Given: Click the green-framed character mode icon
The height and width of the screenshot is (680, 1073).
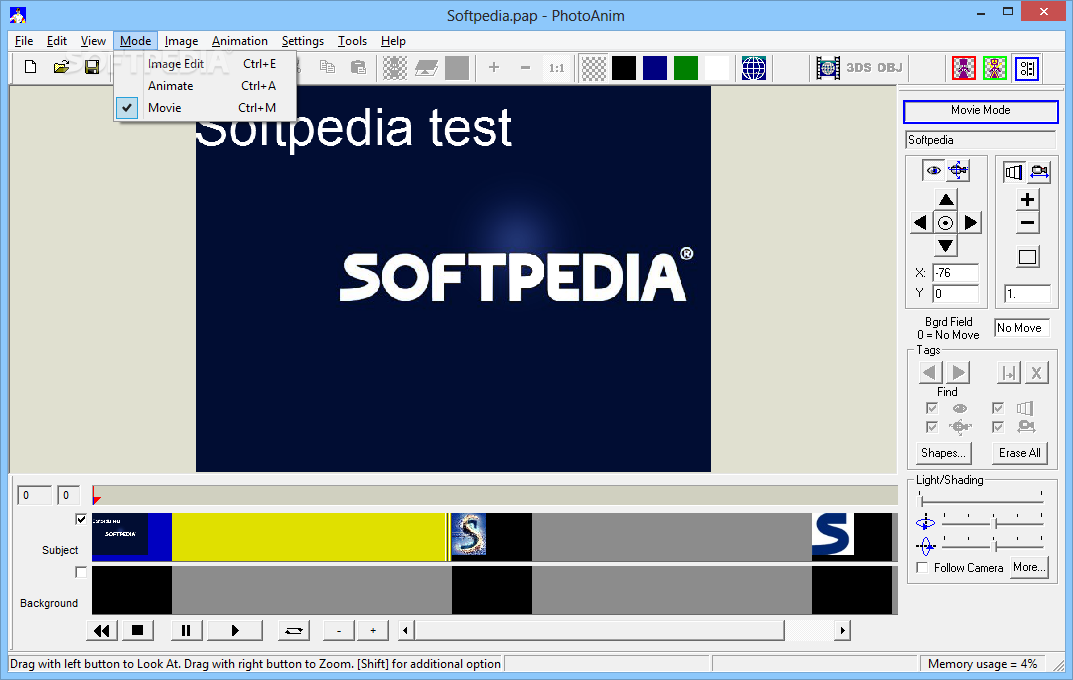Looking at the screenshot, I should [995, 68].
